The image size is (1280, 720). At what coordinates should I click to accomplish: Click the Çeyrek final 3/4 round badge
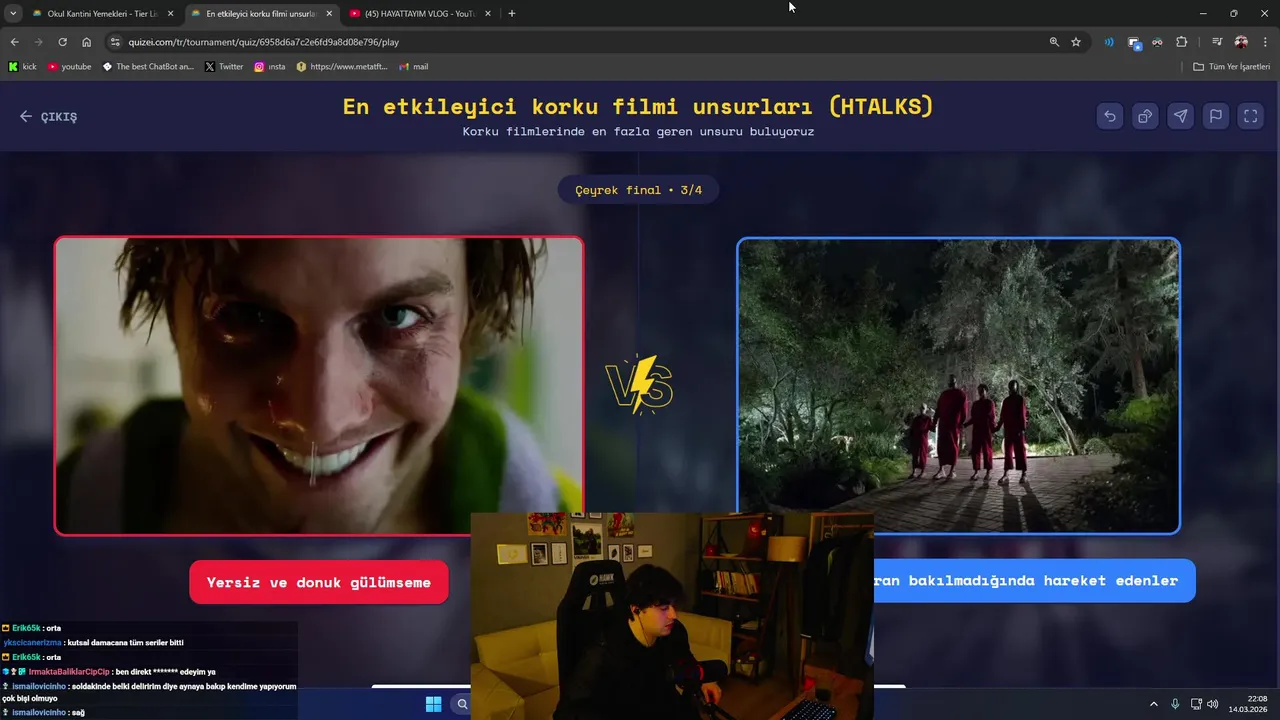638,190
